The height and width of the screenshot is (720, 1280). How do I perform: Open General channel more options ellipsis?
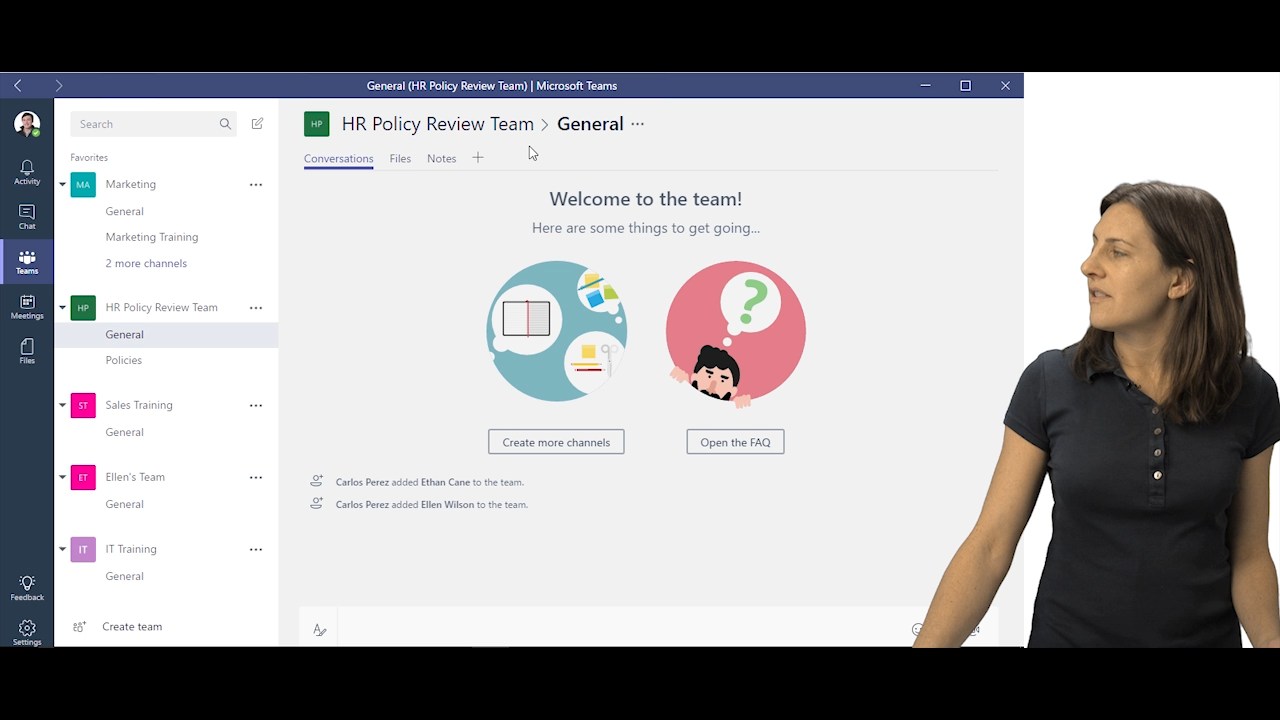[638, 124]
